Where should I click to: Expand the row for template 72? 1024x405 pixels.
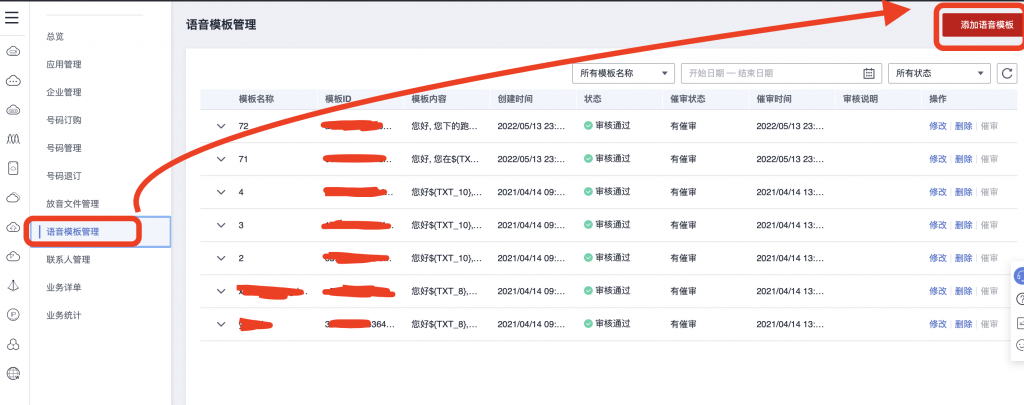[221, 126]
